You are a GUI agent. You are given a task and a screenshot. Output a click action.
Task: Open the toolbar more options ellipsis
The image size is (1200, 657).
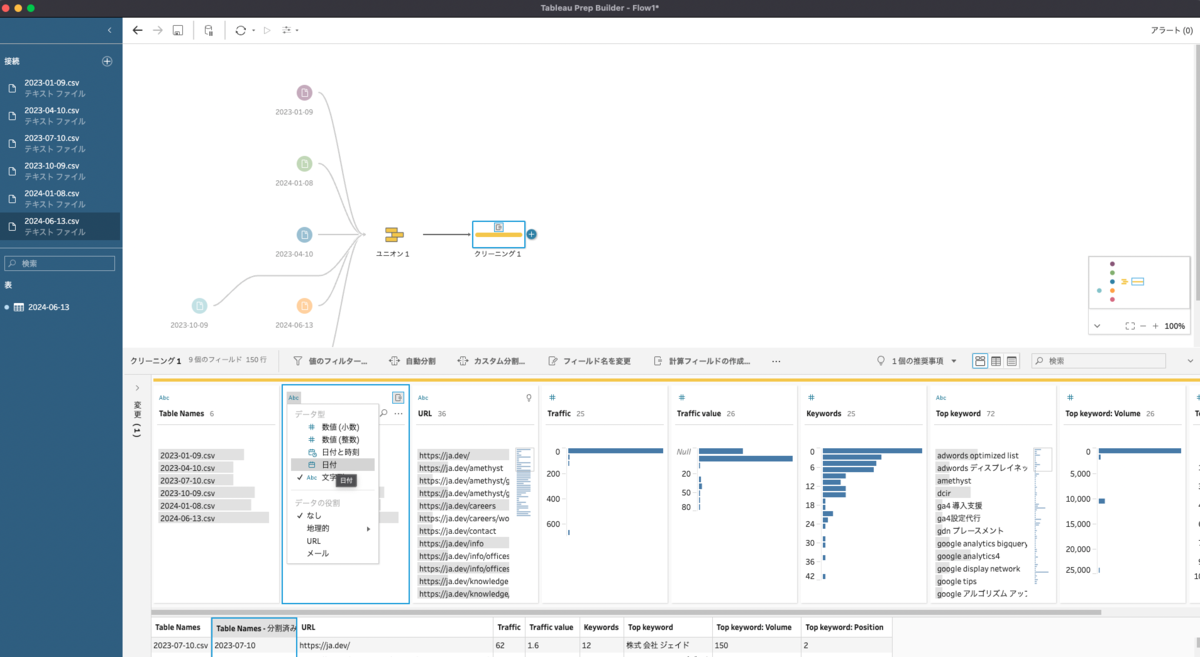pos(776,361)
